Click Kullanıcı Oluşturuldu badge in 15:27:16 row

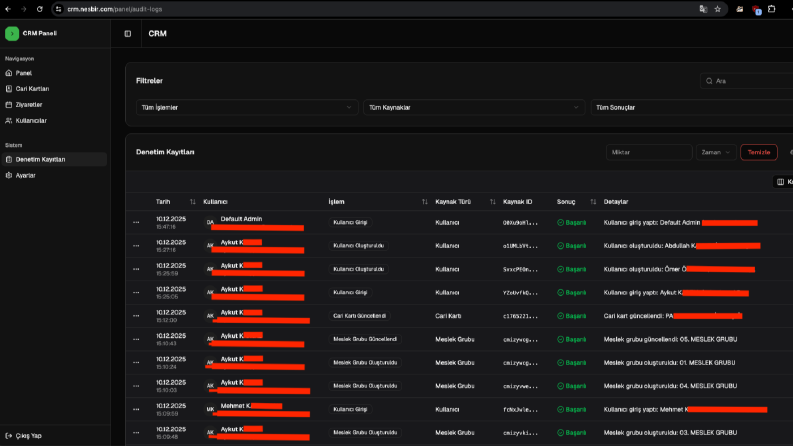(358, 246)
